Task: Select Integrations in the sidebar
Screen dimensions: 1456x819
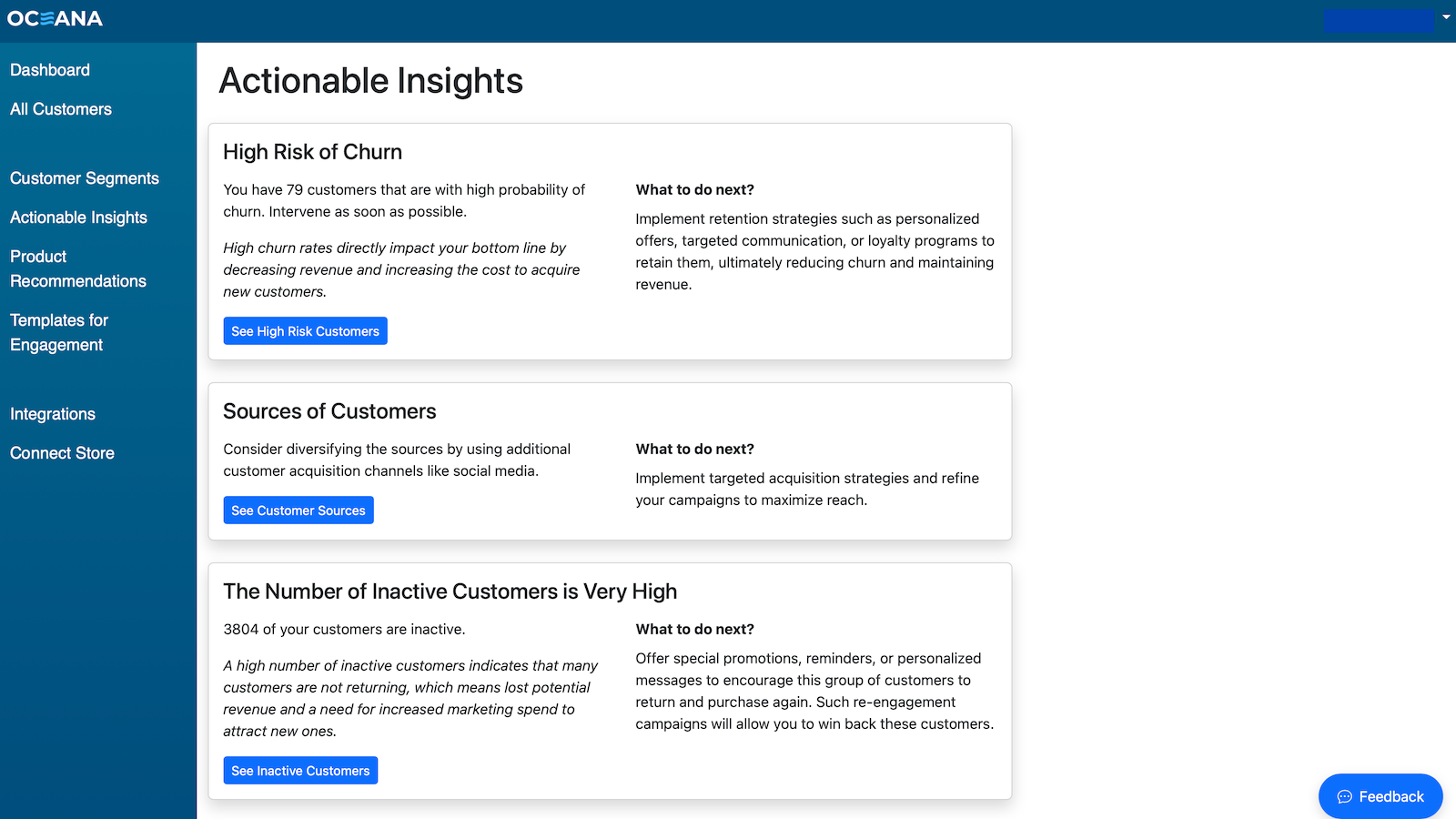Action: (53, 414)
